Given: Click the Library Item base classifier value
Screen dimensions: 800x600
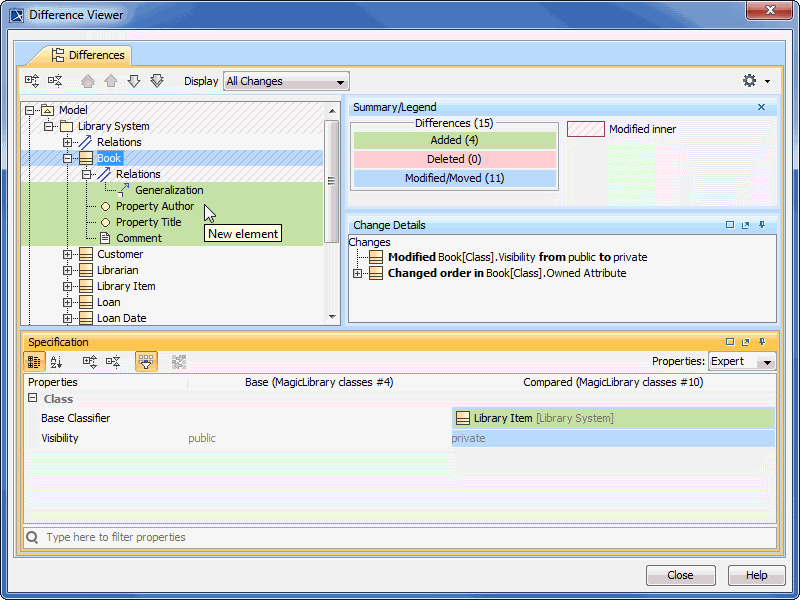Looking at the screenshot, I should (613, 418).
